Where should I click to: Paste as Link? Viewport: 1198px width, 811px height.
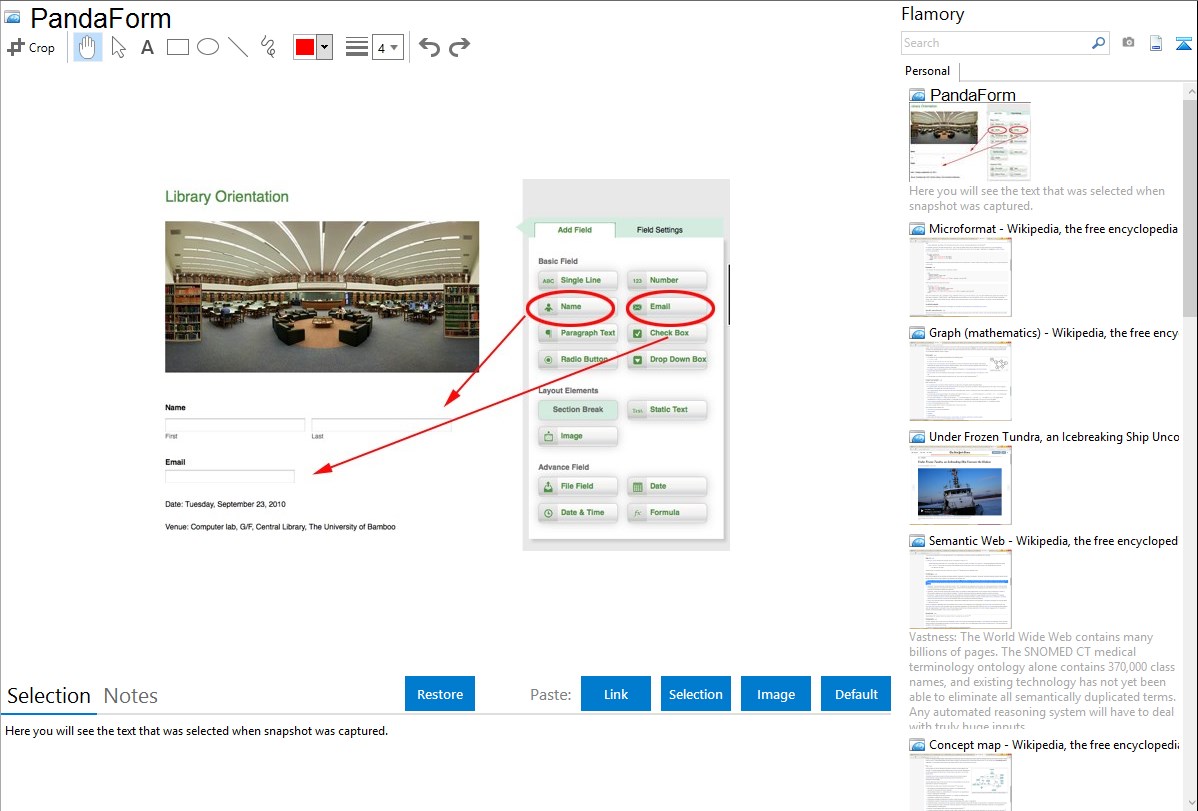click(616, 694)
